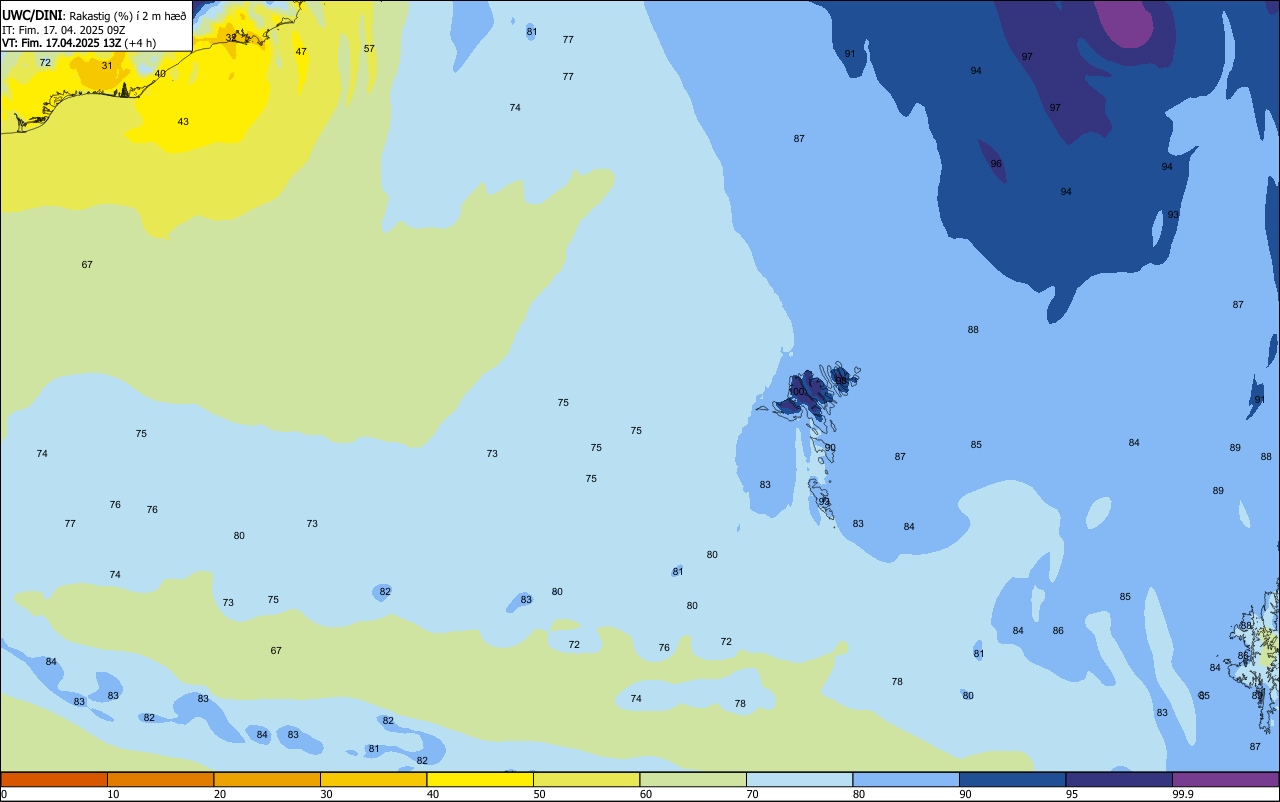Click the 'IT: Fim. 17. 04. 2025 09Z' line
The image size is (1280, 802).
click(63, 30)
